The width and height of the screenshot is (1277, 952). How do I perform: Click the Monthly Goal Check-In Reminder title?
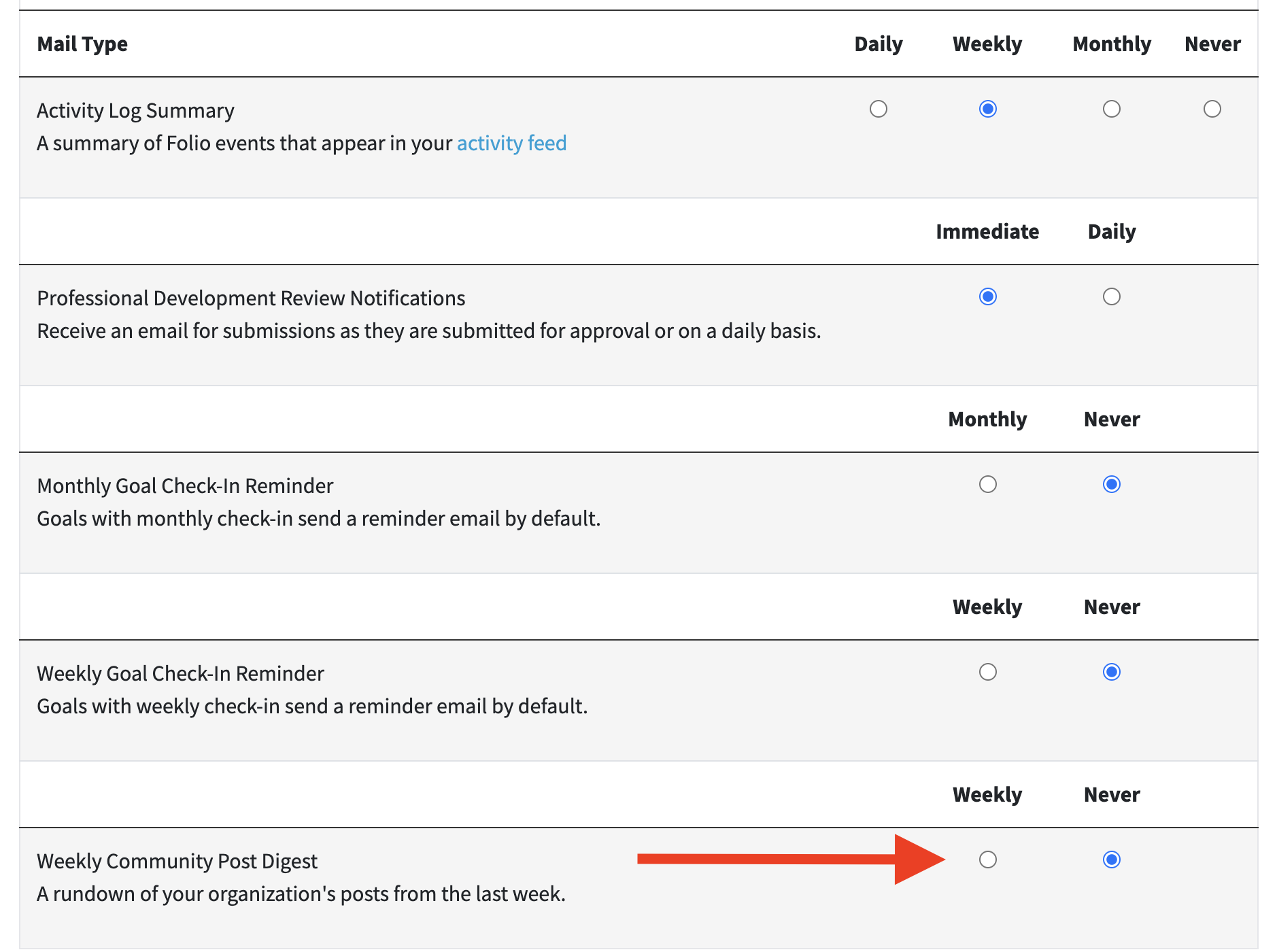point(185,486)
